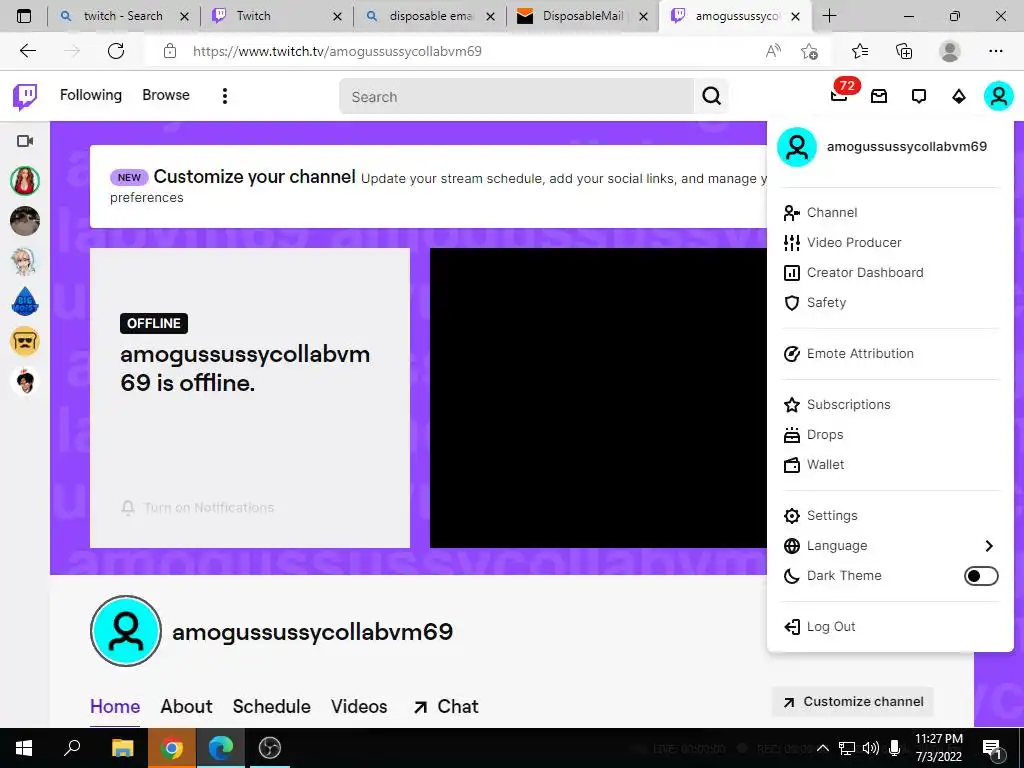The width and height of the screenshot is (1024, 768).
Task: Select Safety in the user menu
Action: click(891, 302)
